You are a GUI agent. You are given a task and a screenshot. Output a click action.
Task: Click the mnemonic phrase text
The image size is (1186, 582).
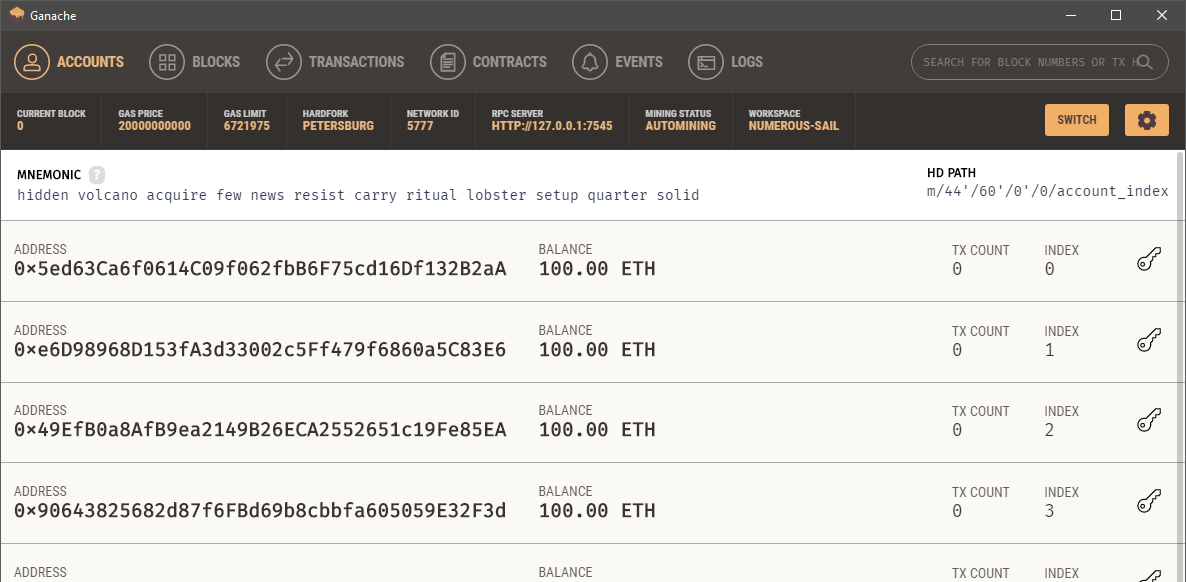(358, 195)
